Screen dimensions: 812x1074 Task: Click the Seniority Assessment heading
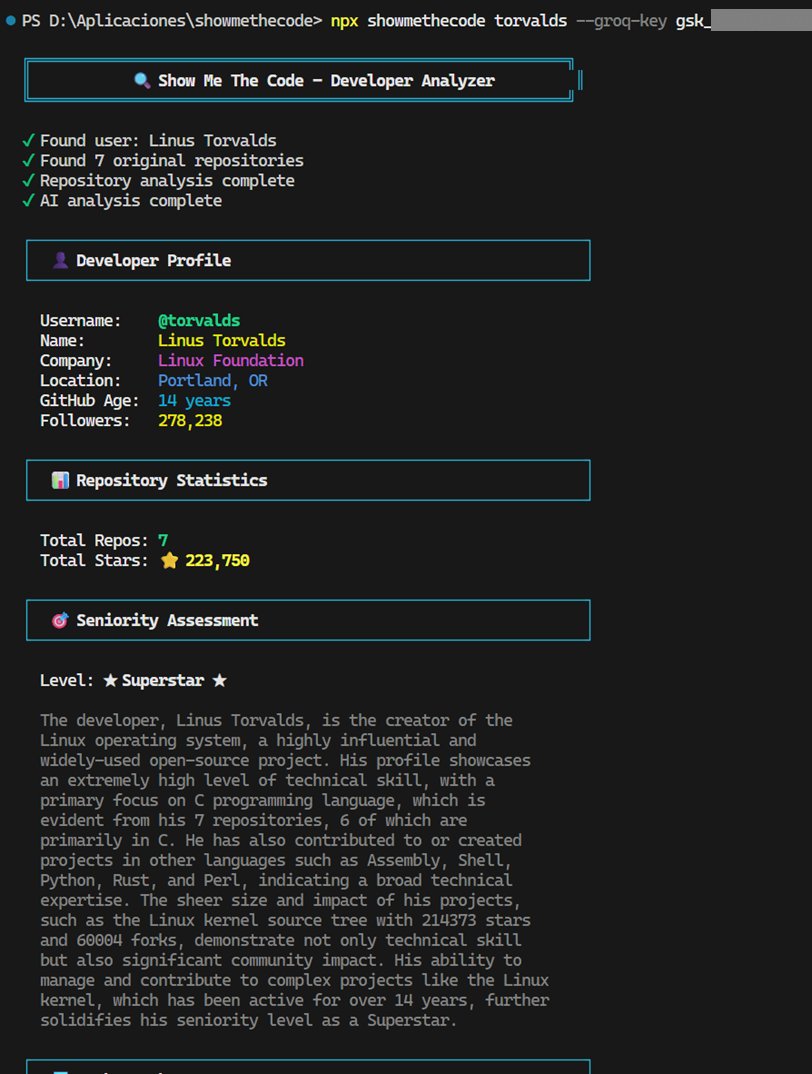[167, 620]
